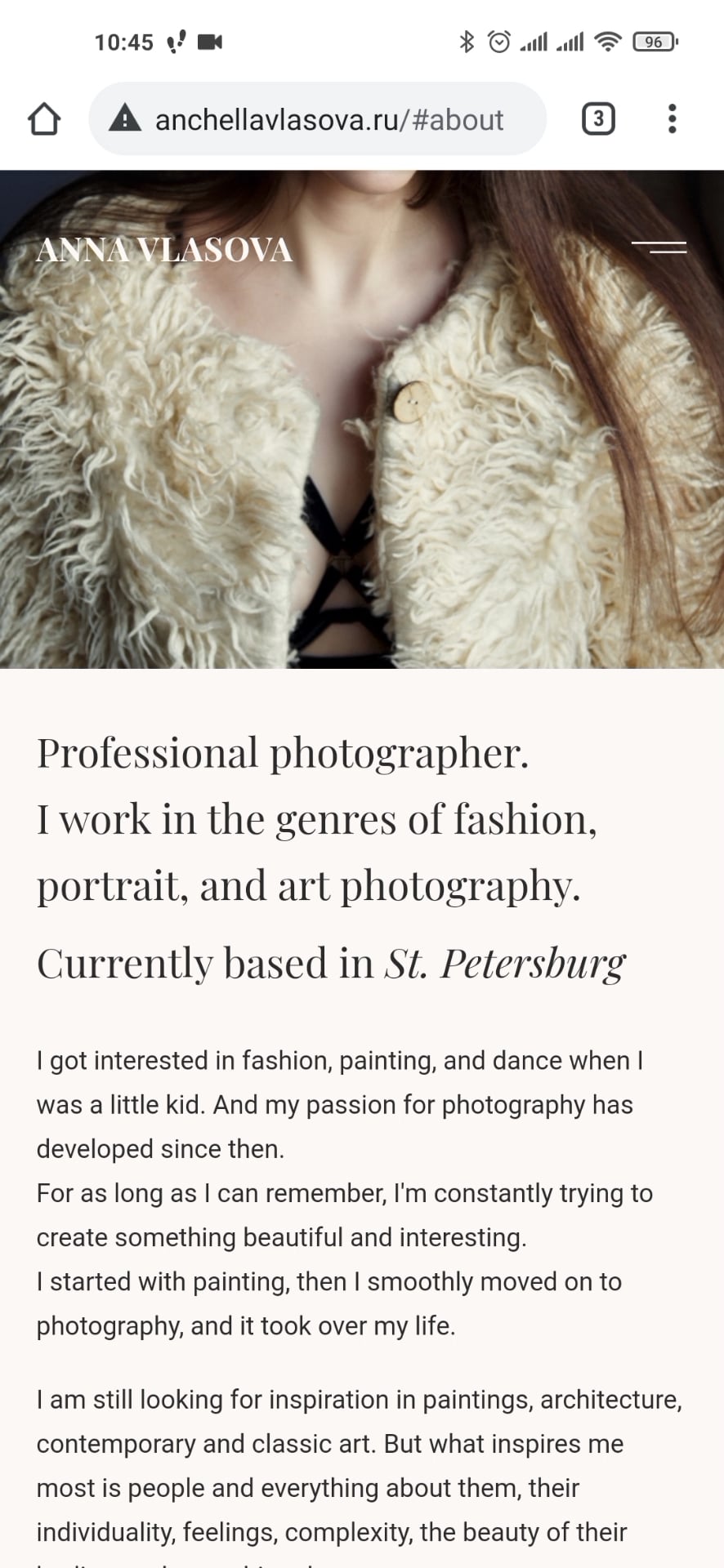Open the Chrome three-dot overflow menu
Viewport: 724px width, 1568px height.
[672, 119]
